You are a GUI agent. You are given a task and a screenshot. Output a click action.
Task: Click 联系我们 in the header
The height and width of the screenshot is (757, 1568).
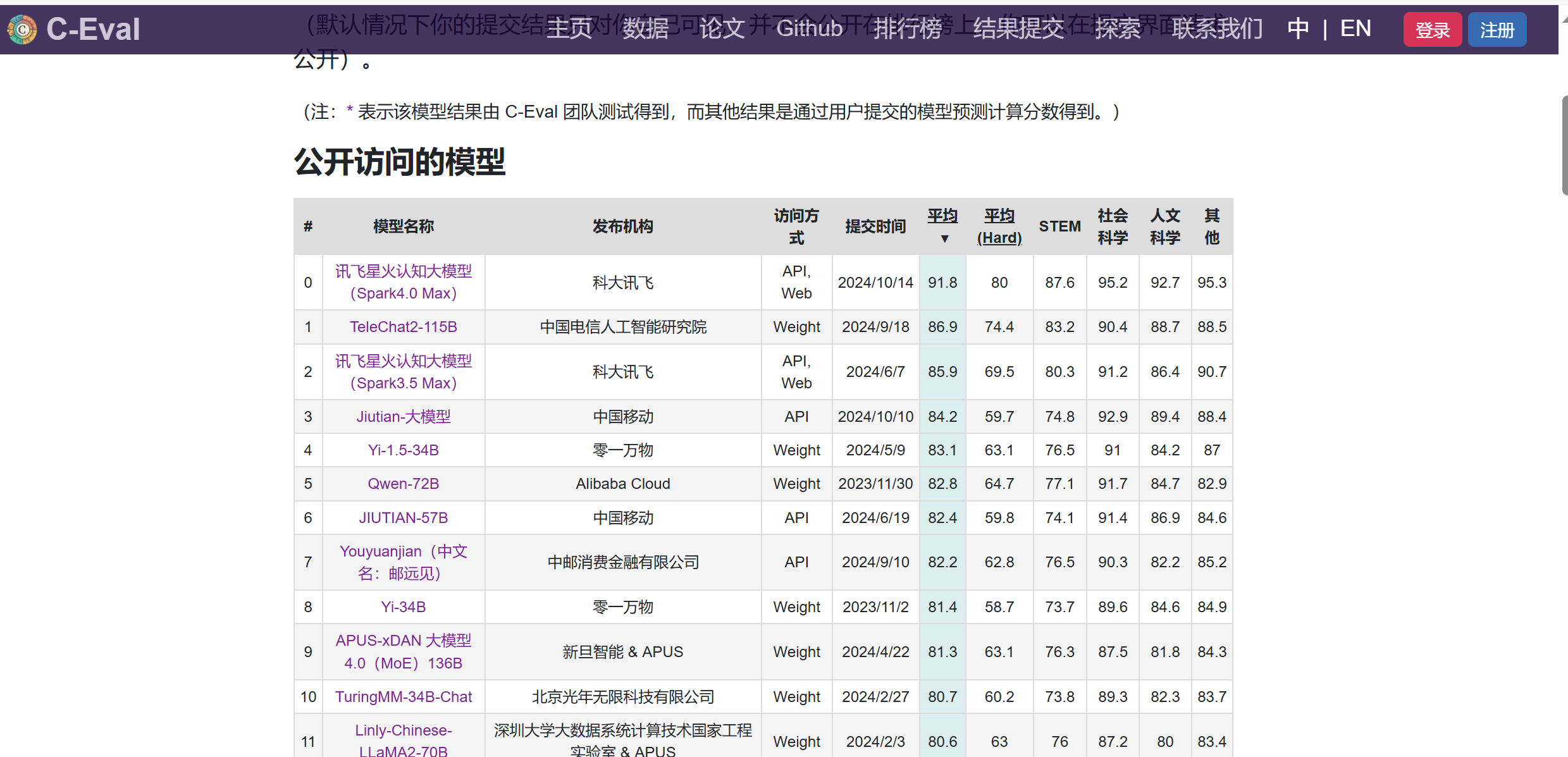tap(1217, 28)
